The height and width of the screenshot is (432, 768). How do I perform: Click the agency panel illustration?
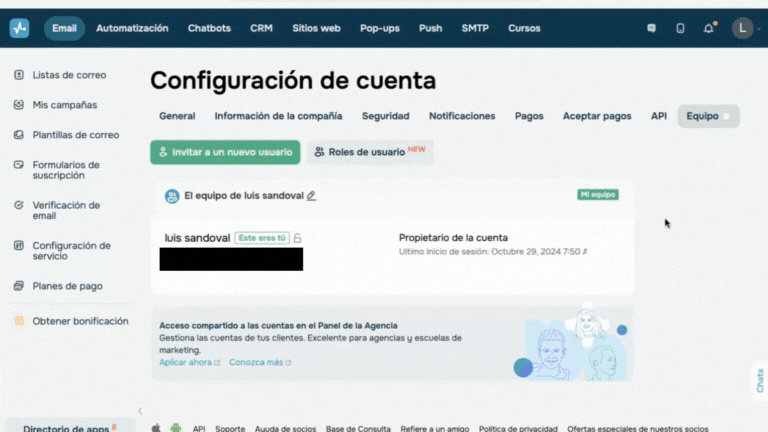[571, 344]
